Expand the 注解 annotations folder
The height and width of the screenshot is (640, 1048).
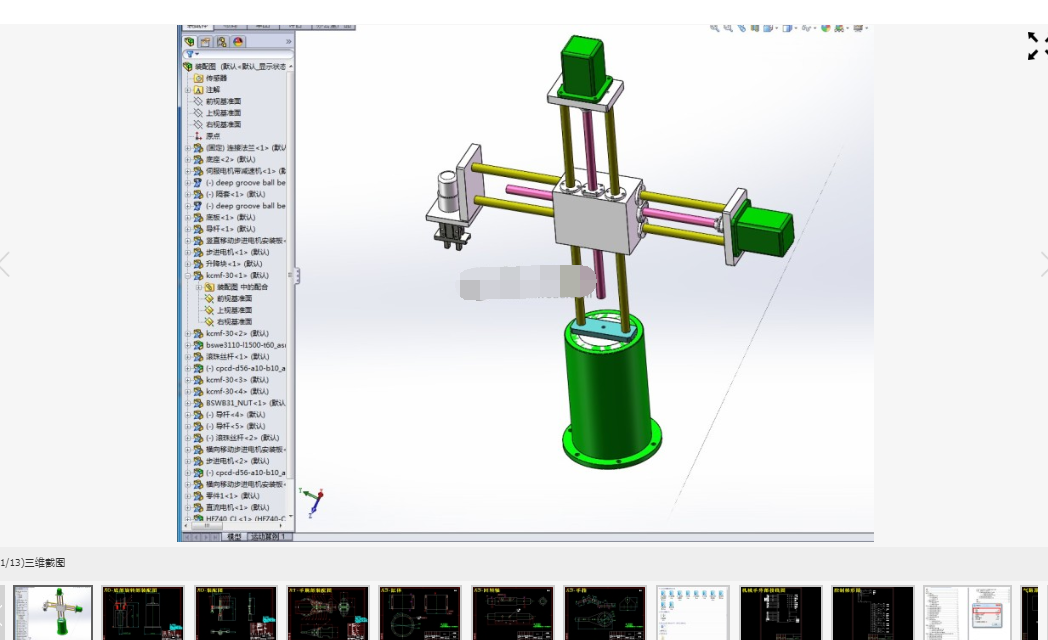pos(187,90)
